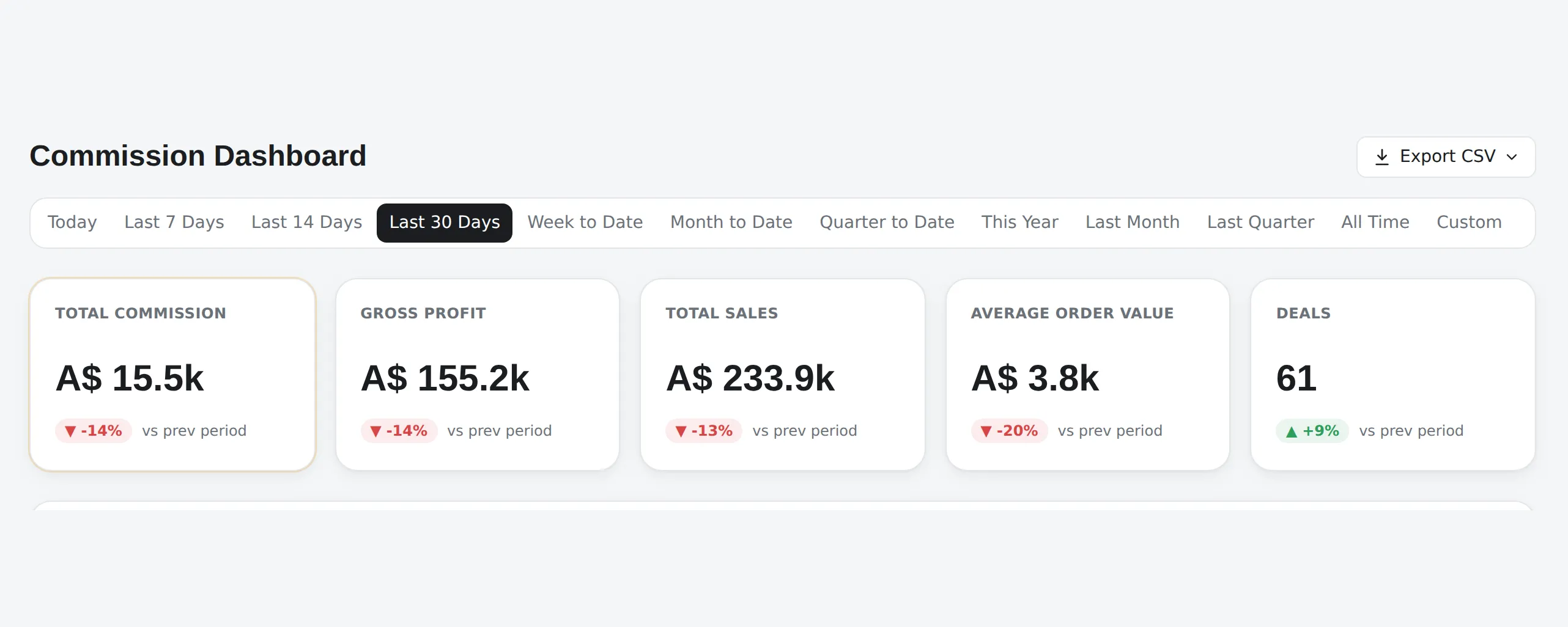Choose the Last 14 Days range
The image size is (1568, 627).
[x=306, y=222]
